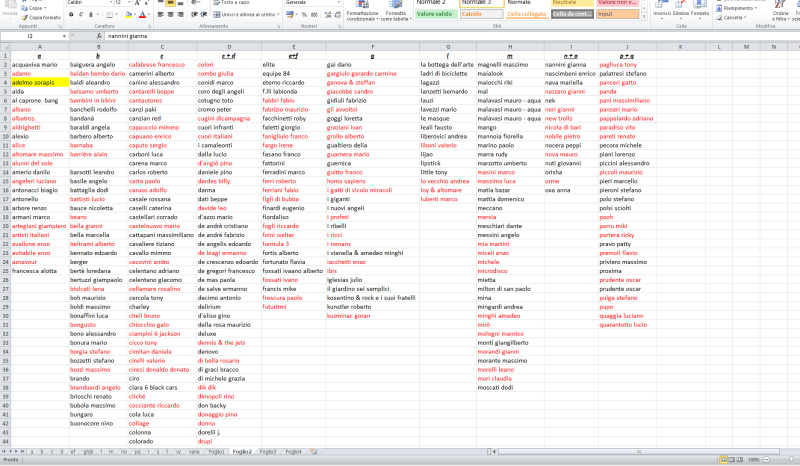The height and width of the screenshot is (466, 800).
Task: Switch to sheet tab Foglio4
Action: click(x=293, y=452)
